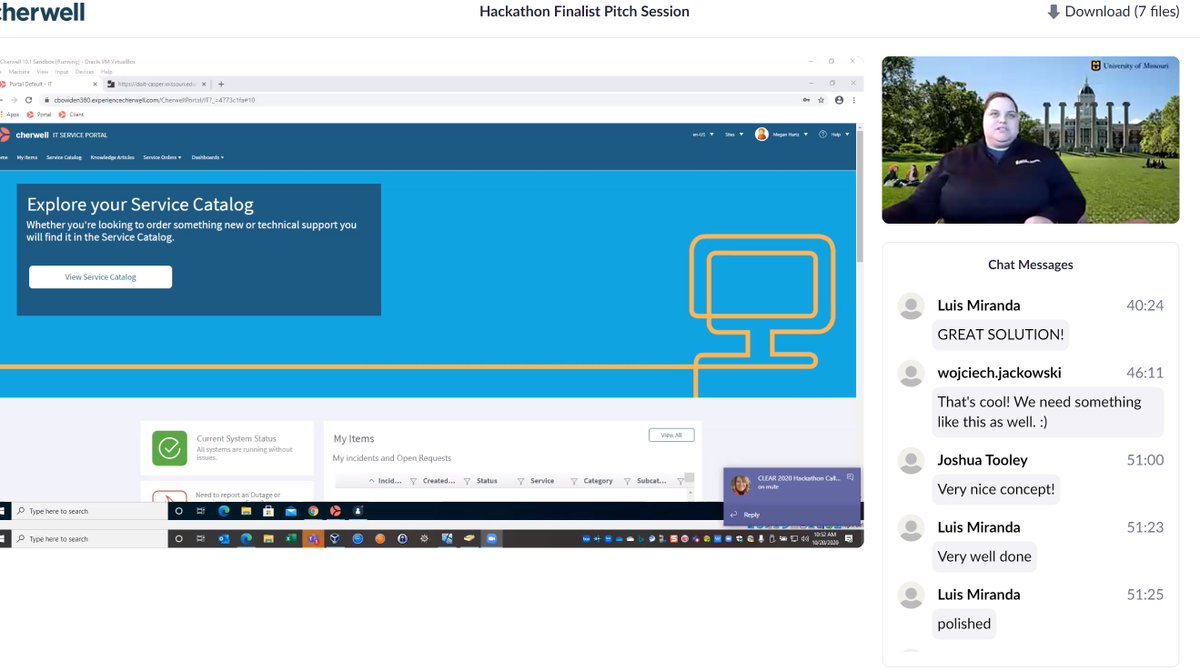Click the host taskbar Type here to search box
Image resolution: width=1200 pixels, height=671 pixels.
point(88,539)
